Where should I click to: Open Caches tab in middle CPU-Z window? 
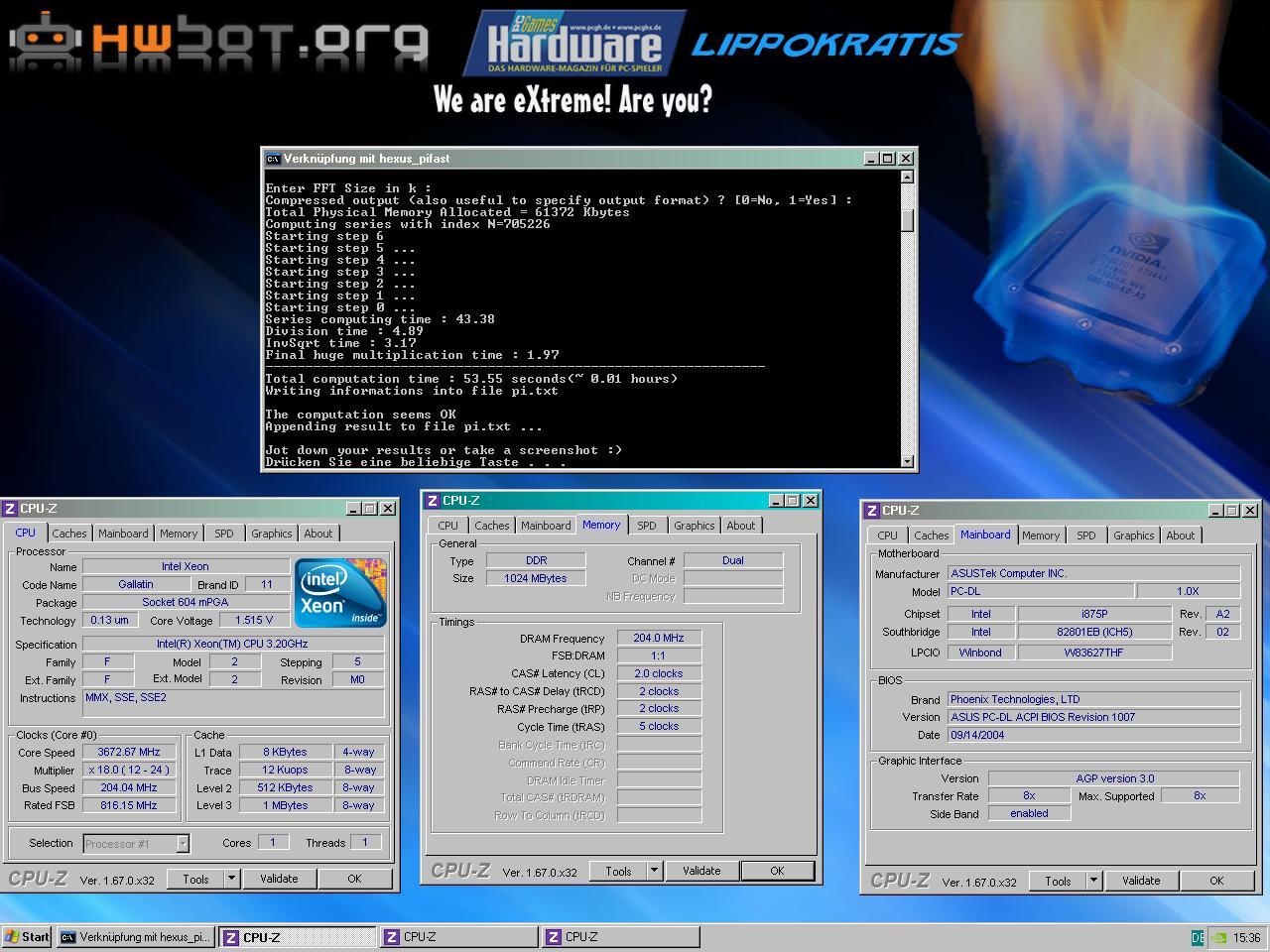(x=492, y=526)
